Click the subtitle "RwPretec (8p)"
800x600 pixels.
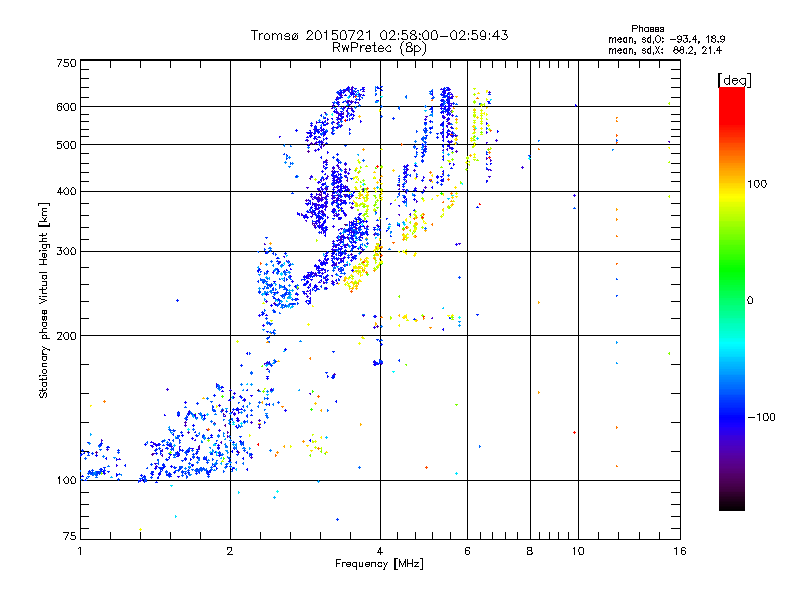coord(379,48)
